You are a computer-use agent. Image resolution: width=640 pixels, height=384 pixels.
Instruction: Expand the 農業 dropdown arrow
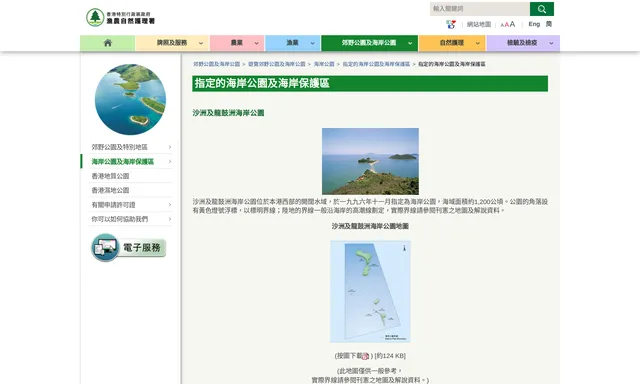(x=256, y=43)
